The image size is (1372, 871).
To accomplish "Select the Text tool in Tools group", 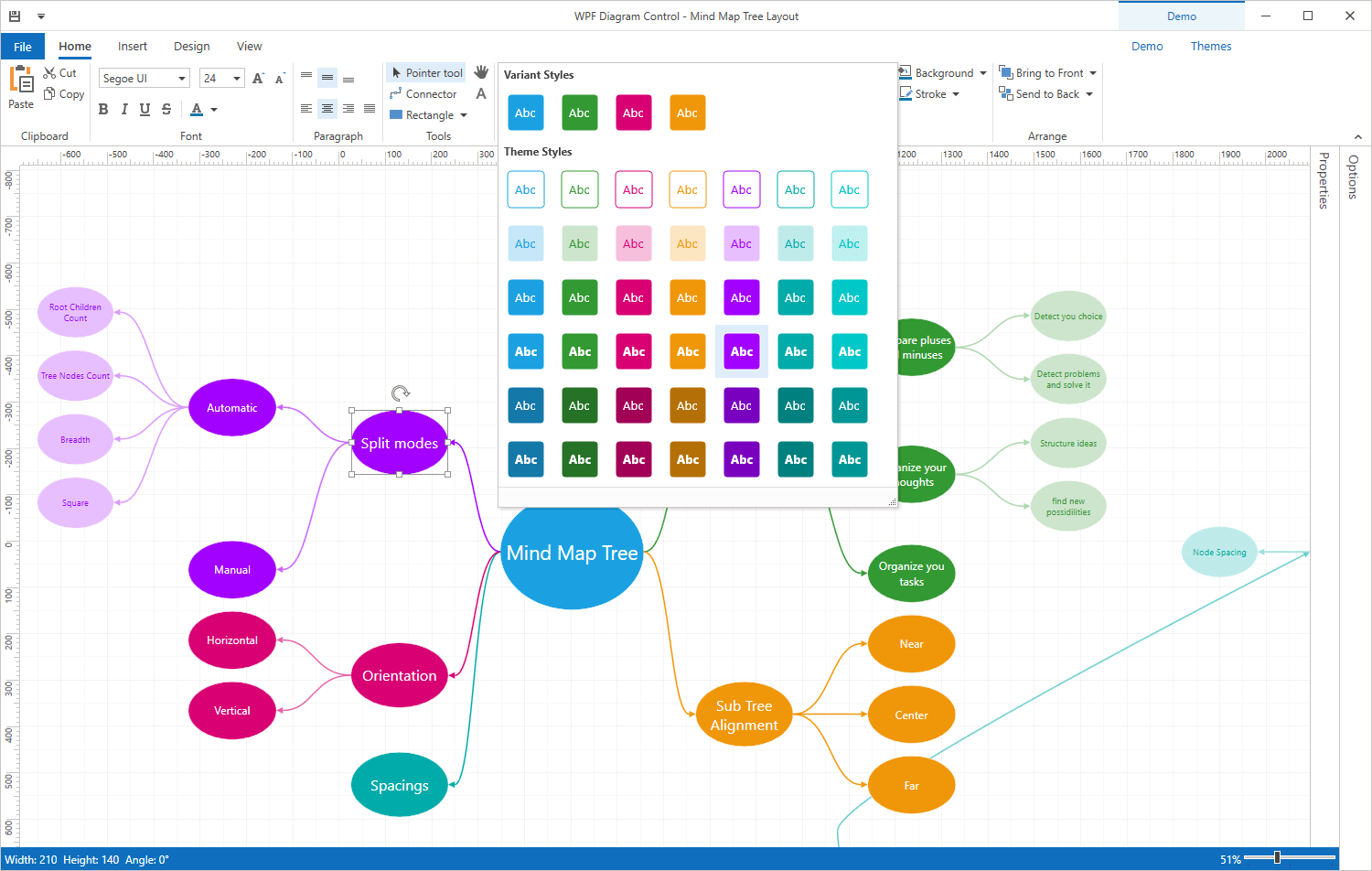I will [x=482, y=93].
